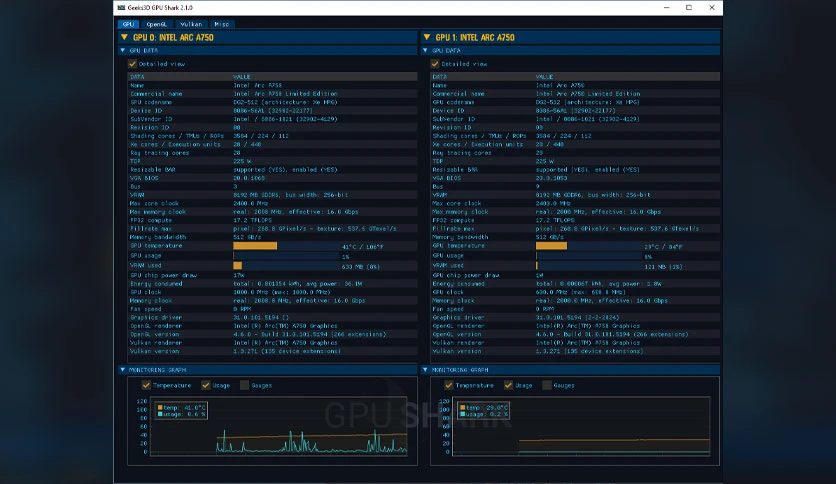836x484 pixels.
Task: Select Max core clock row in GPU 0
Action: click(272, 203)
